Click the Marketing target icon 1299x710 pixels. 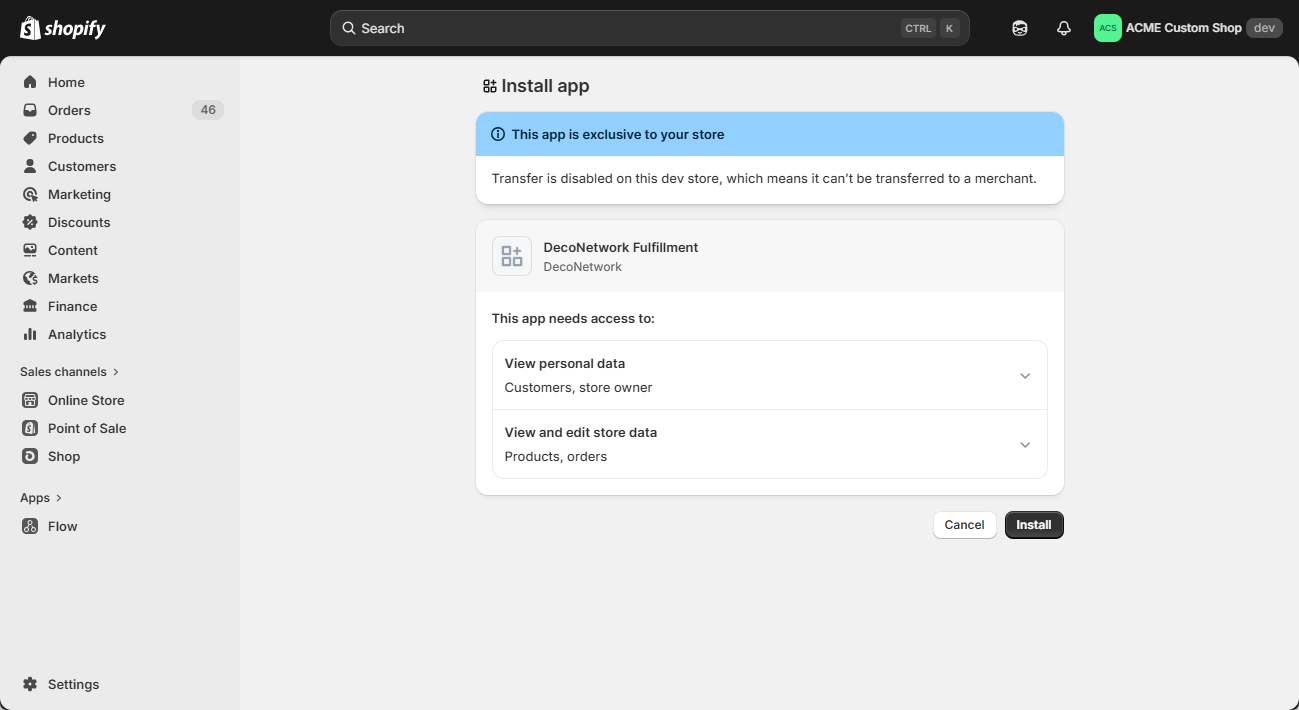(30, 194)
